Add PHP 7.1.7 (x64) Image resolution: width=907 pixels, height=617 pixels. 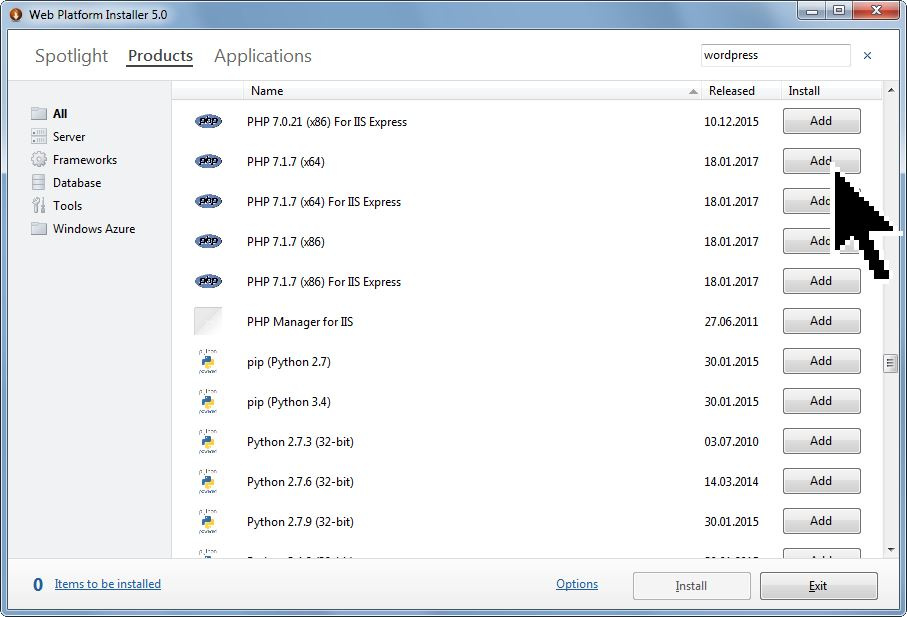pyautogui.click(x=821, y=161)
